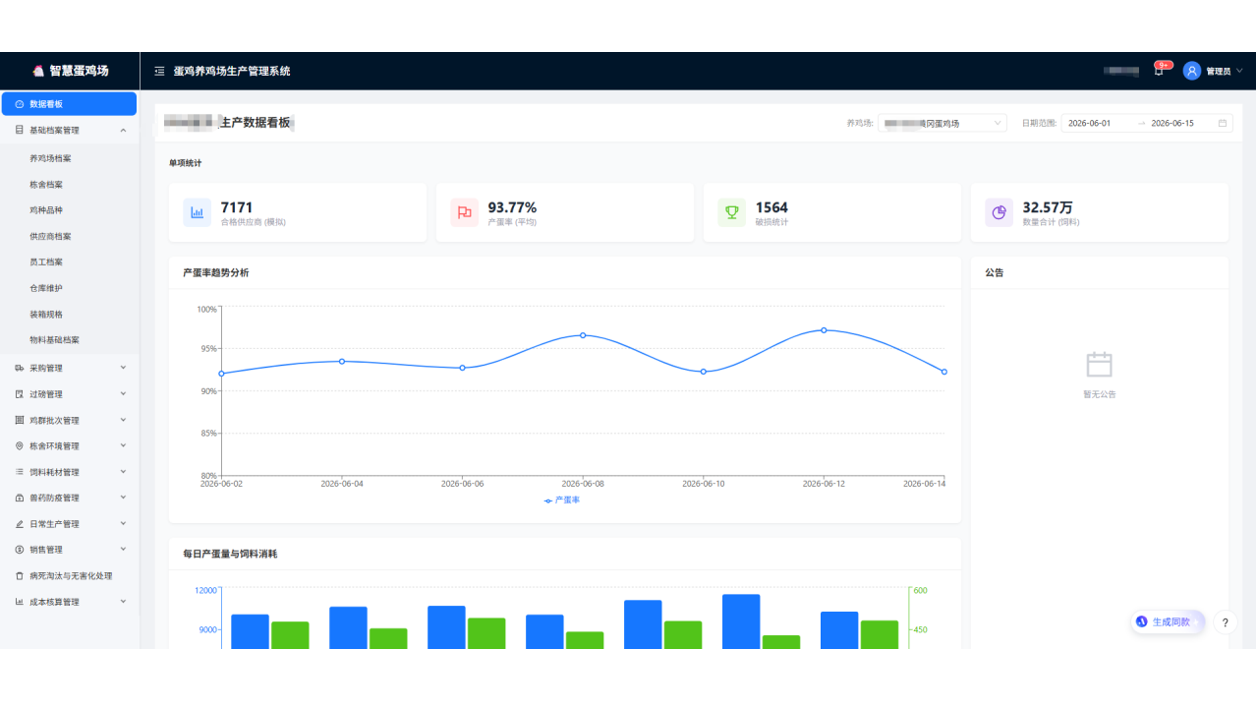Screen dimensions: 1256x702
Task: Click the 2026-06-08 data point on chart
Action: click(x=583, y=335)
